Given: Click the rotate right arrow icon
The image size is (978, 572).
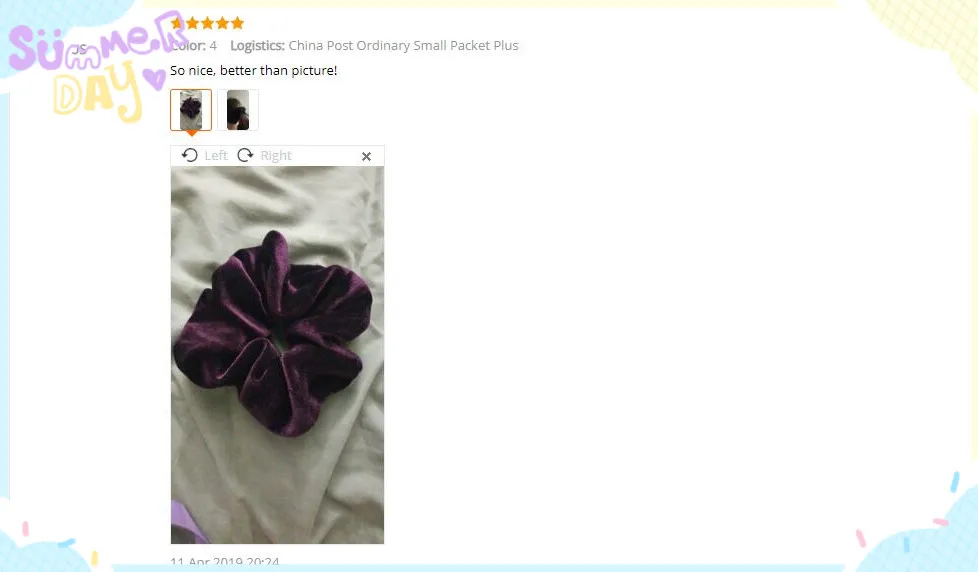Looking at the screenshot, I should click(x=245, y=155).
